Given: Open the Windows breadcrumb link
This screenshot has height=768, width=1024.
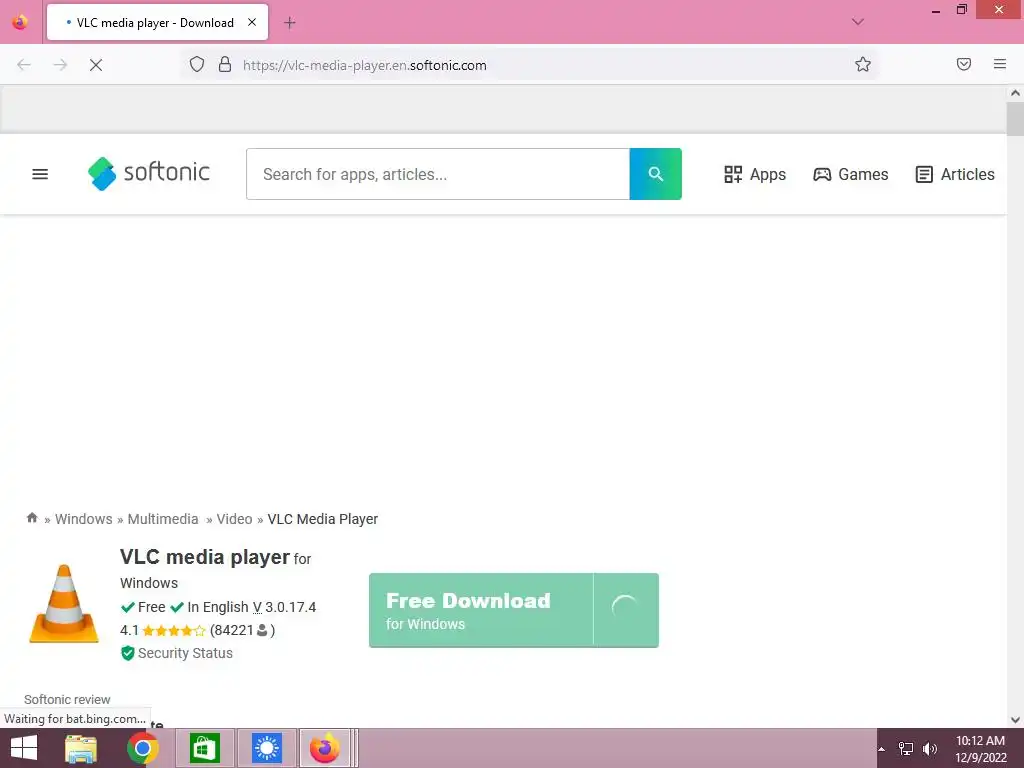Looking at the screenshot, I should 84,519.
